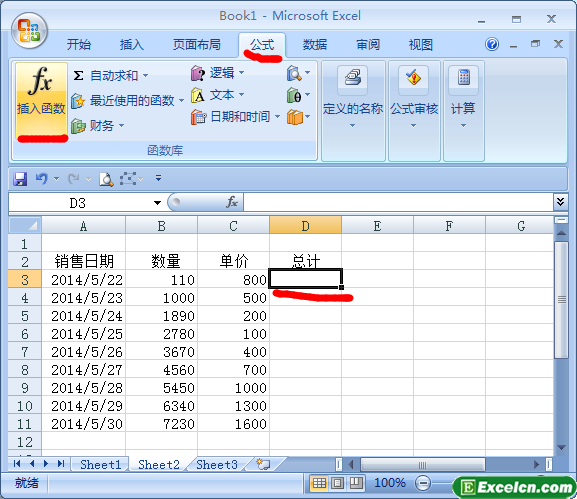Open the Financial functions book icon
This screenshot has height=499, width=577.
pos(78,126)
